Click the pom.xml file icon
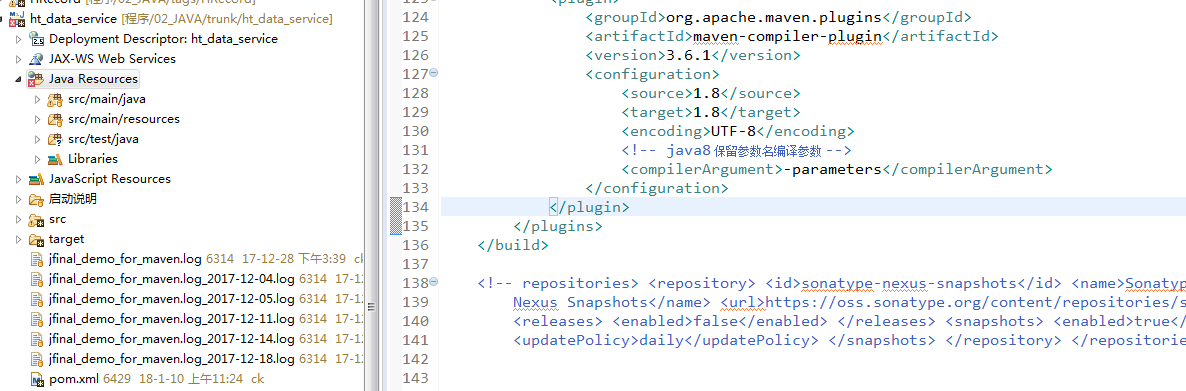The image size is (1186, 391). [36, 379]
